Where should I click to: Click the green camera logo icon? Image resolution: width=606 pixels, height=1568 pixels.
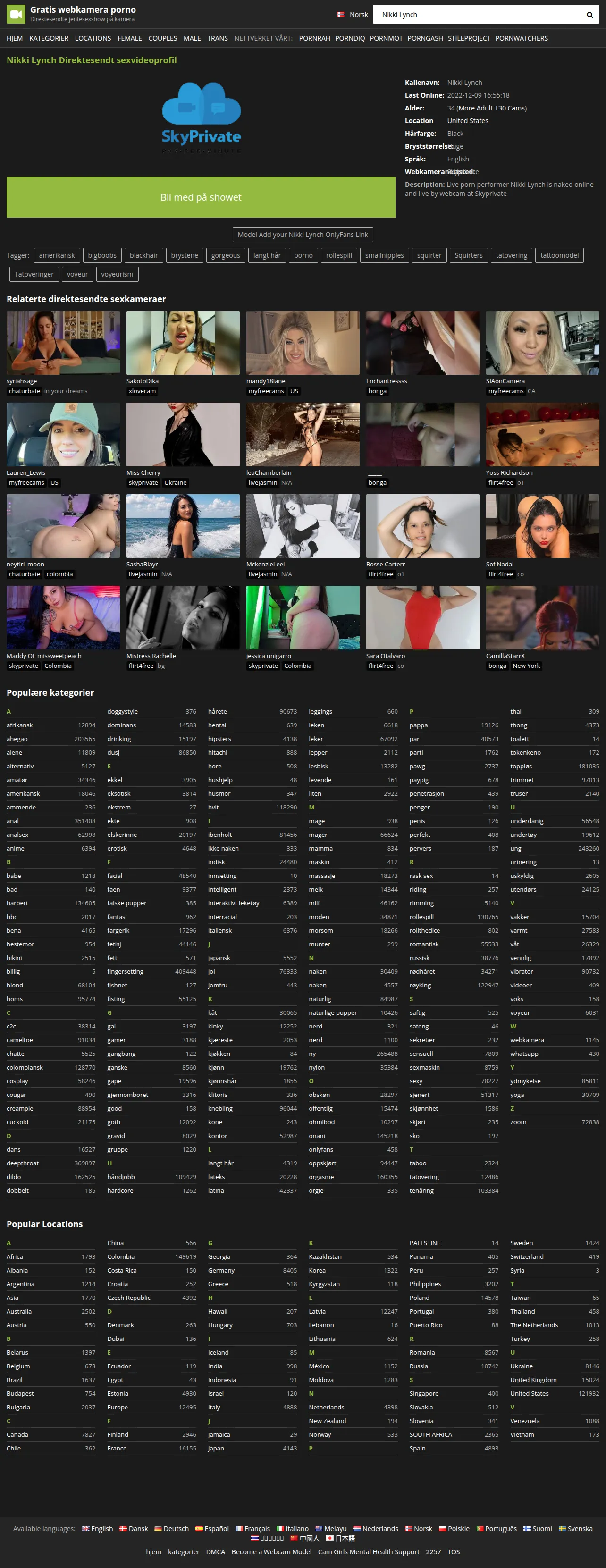click(16, 14)
